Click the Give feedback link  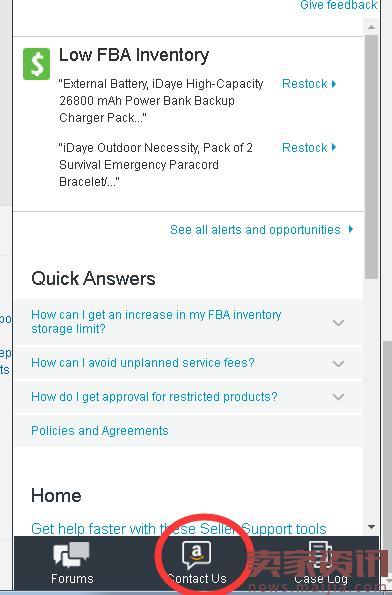tap(339, 5)
